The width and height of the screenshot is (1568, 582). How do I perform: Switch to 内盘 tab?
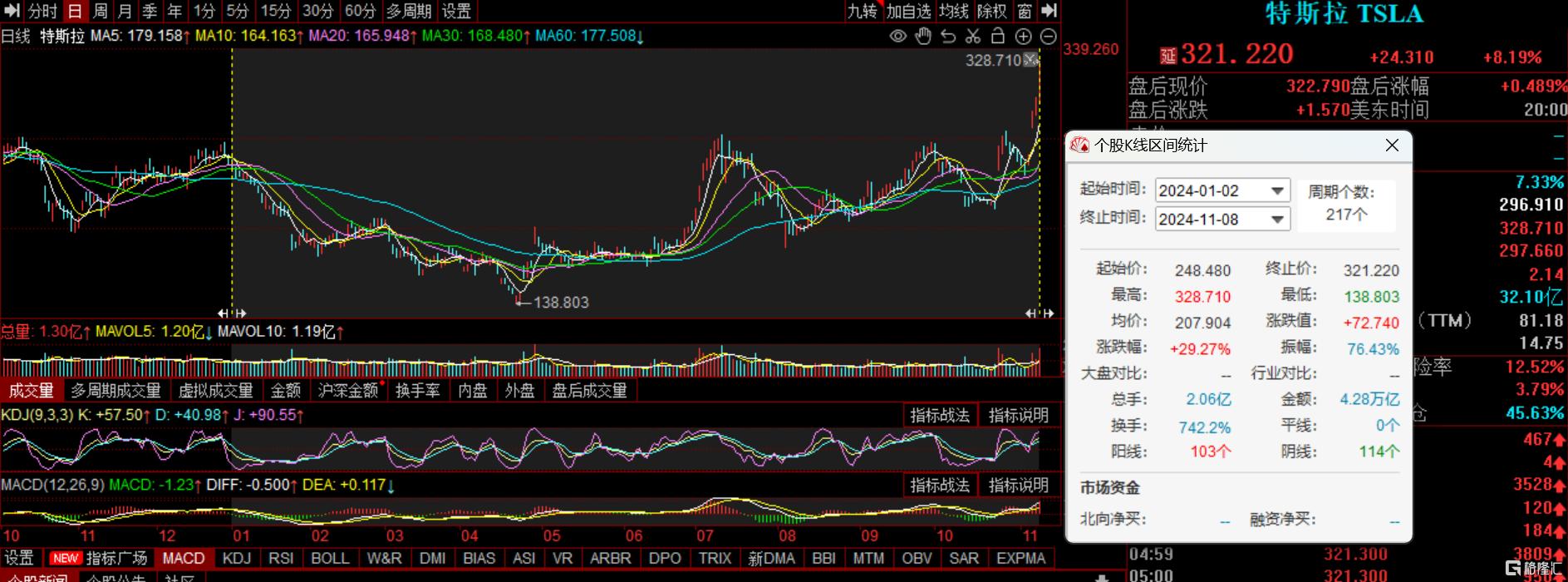(473, 390)
